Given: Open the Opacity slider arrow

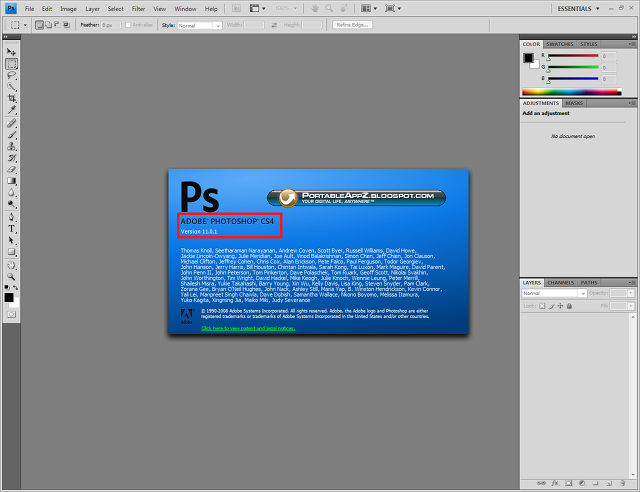Looking at the screenshot, I should point(631,293).
